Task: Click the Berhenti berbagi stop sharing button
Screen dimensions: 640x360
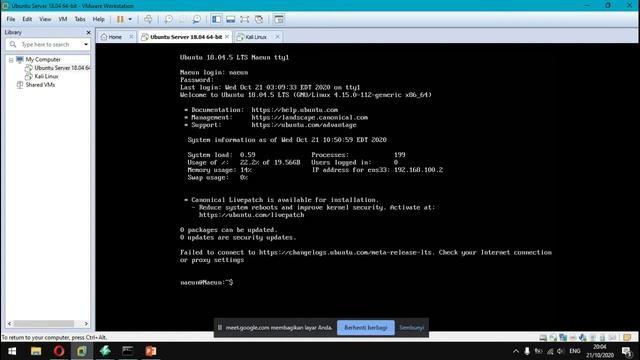Action: click(x=366, y=328)
